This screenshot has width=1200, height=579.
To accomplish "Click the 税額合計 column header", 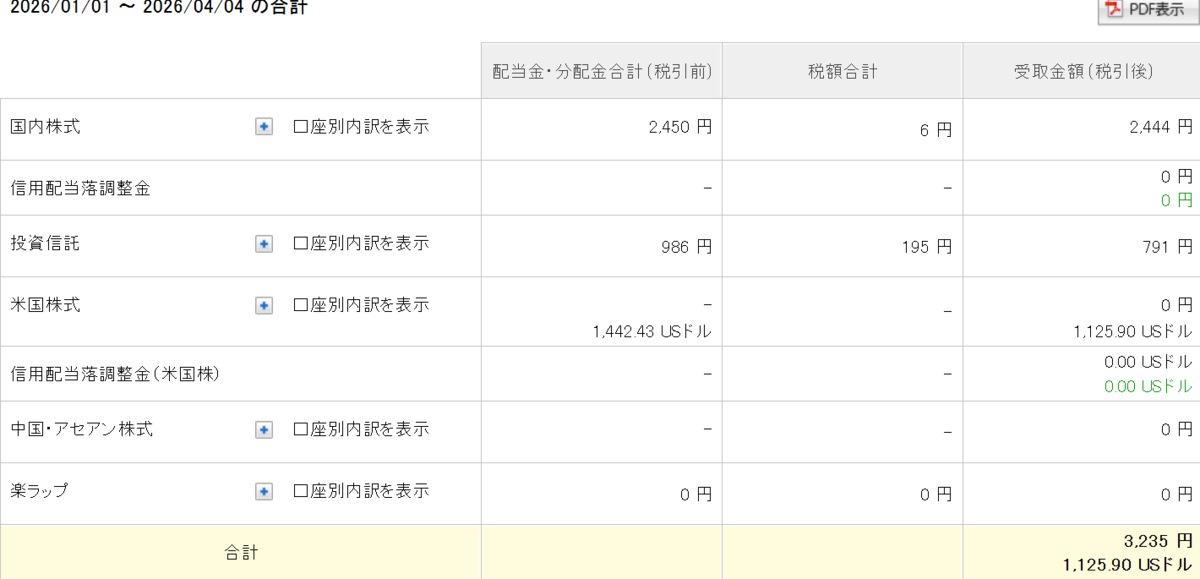I will [842, 71].
